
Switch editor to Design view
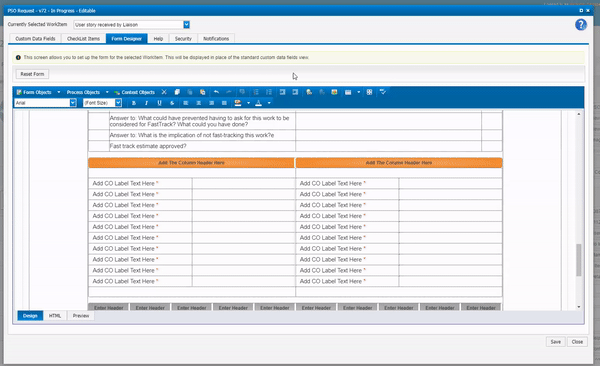point(30,316)
